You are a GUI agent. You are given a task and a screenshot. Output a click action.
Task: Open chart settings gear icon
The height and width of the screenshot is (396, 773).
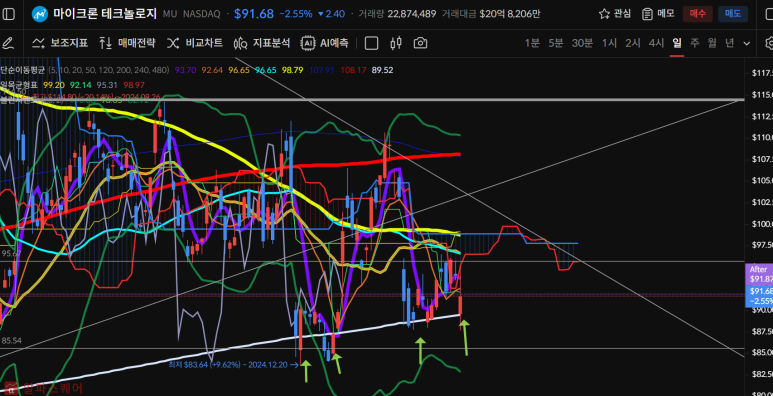pyautogui.click(x=769, y=43)
